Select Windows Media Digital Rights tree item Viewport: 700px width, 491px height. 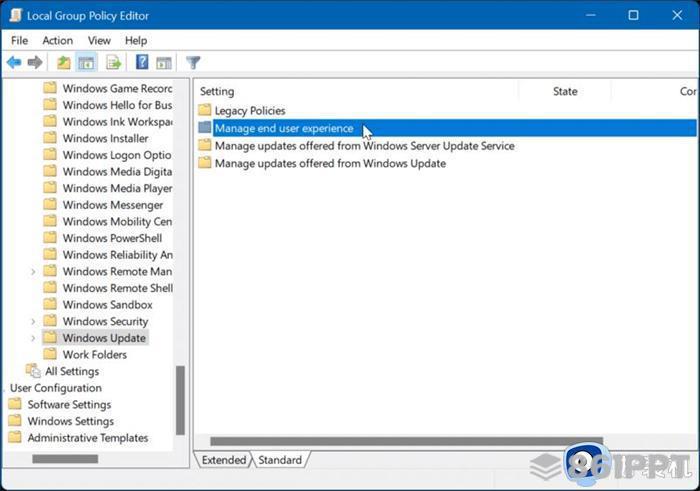(x=117, y=171)
